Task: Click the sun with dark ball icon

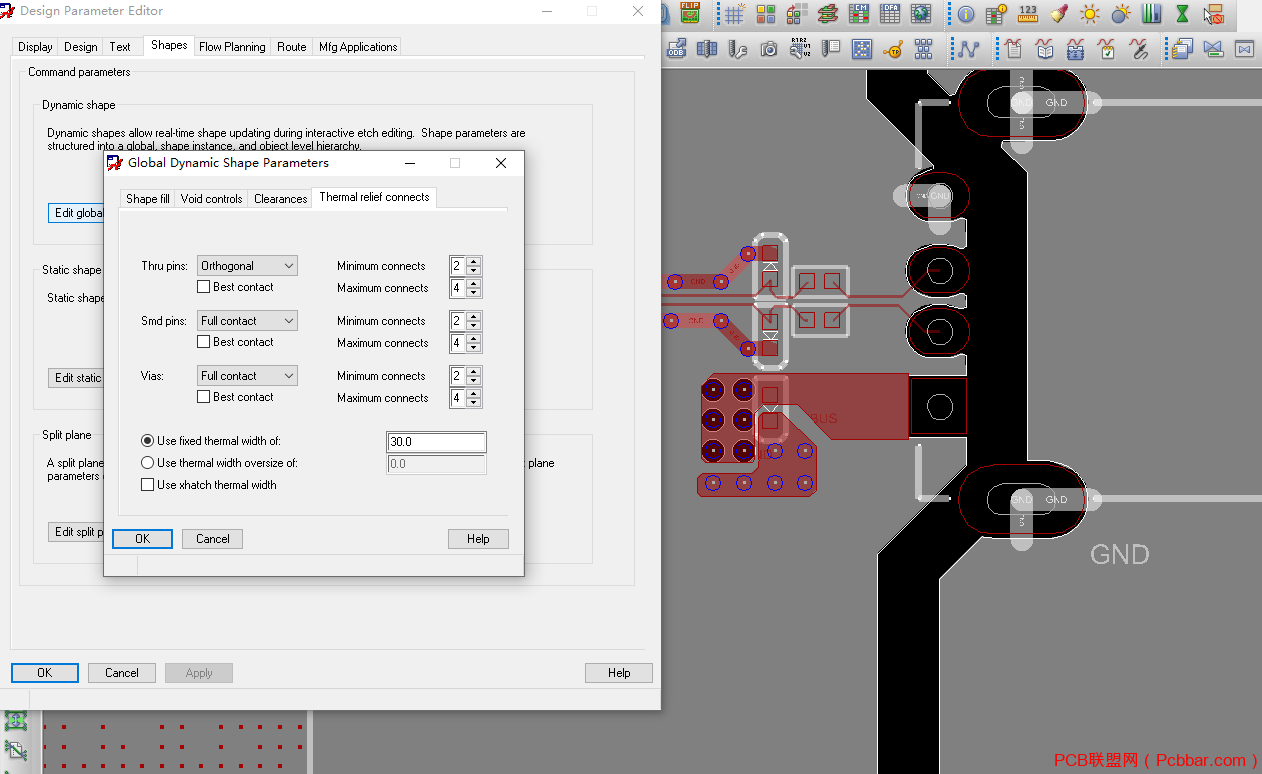Action: click(1121, 14)
